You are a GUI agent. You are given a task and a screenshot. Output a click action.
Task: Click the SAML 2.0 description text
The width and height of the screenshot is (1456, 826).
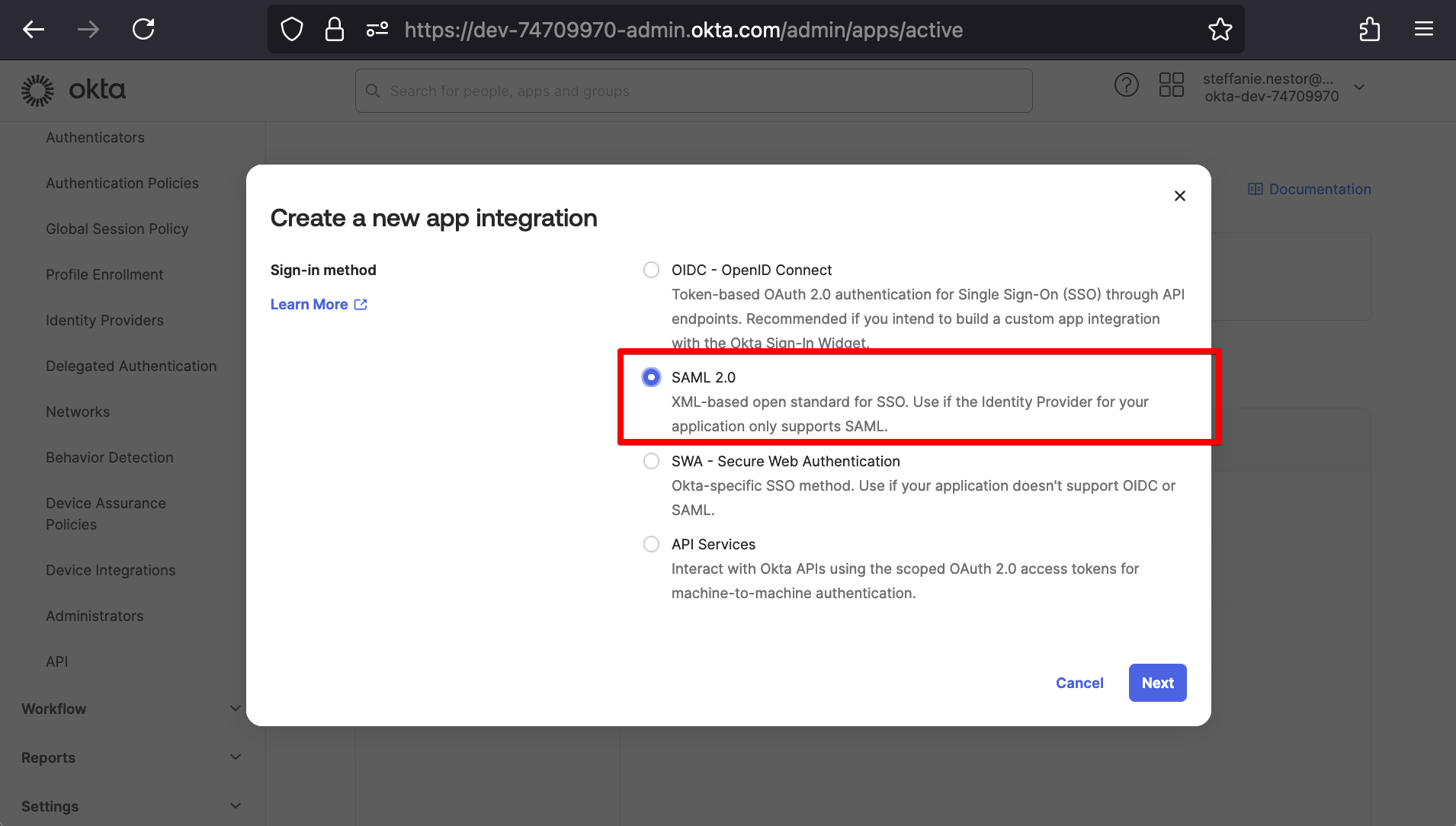click(909, 414)
